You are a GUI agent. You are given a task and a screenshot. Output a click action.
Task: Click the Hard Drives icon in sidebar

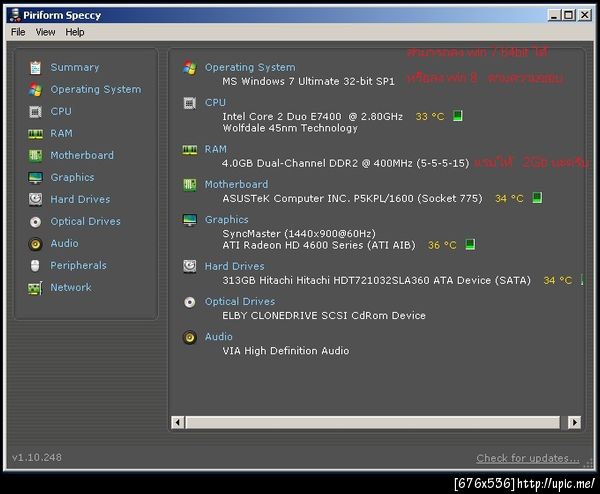35,199
